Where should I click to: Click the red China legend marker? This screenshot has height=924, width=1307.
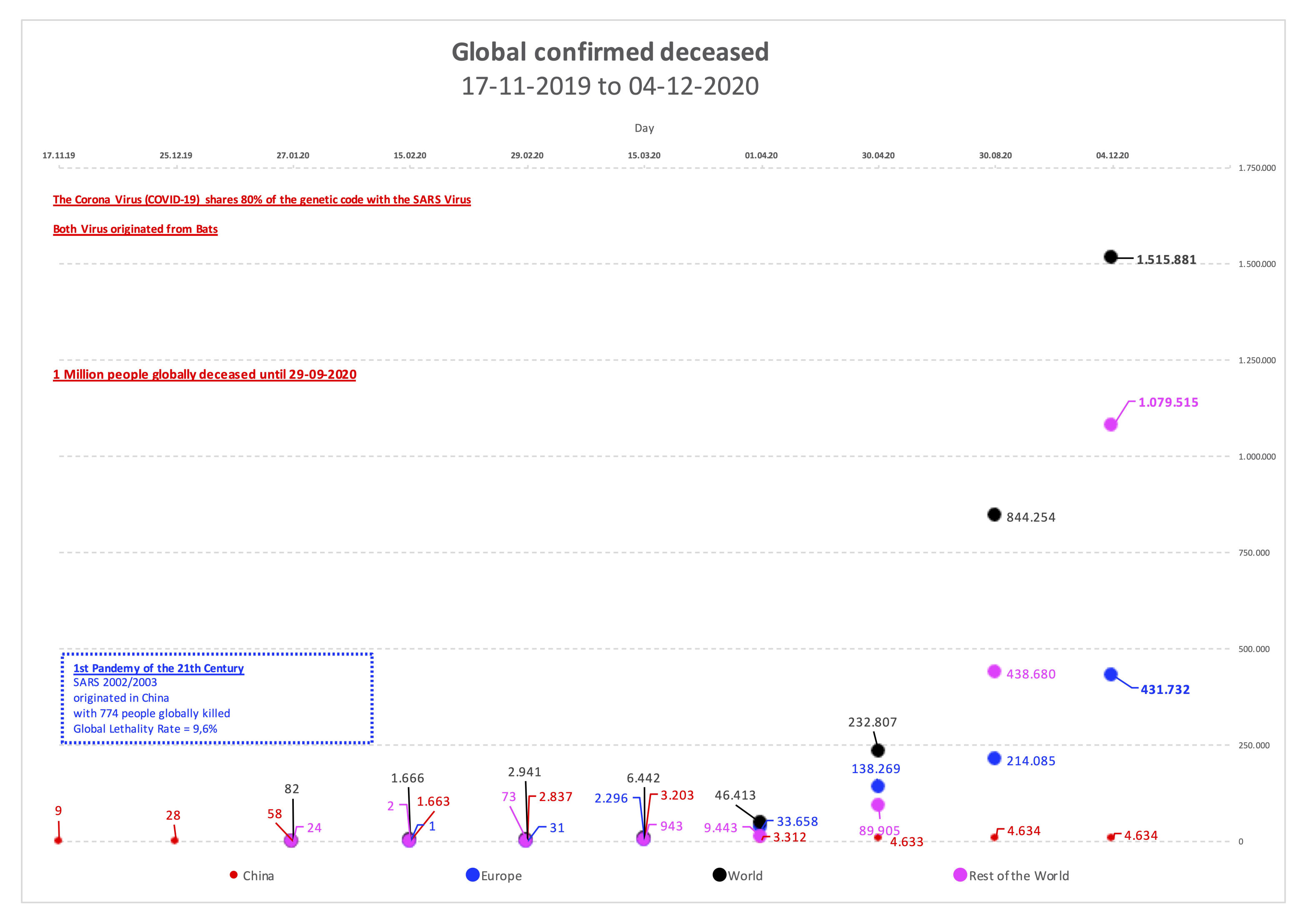(233, 875)
